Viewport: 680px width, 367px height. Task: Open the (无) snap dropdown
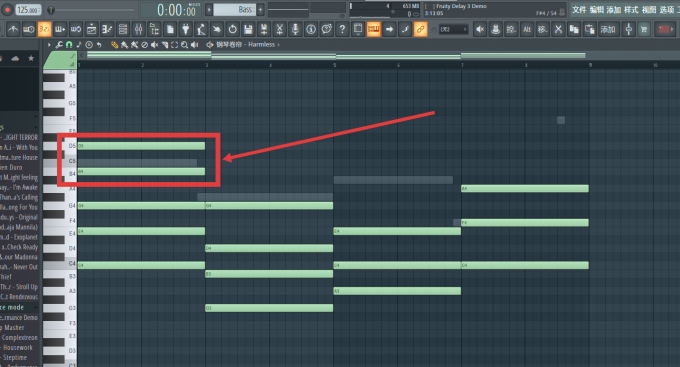pyautogui.click(x=453, y=29)
